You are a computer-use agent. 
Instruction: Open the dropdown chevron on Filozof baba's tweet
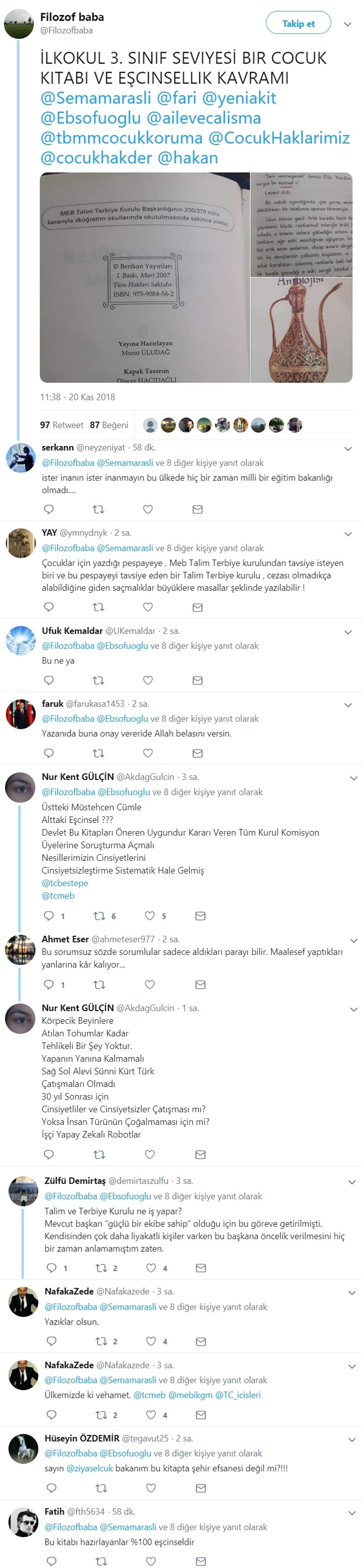tap(348, 24)
